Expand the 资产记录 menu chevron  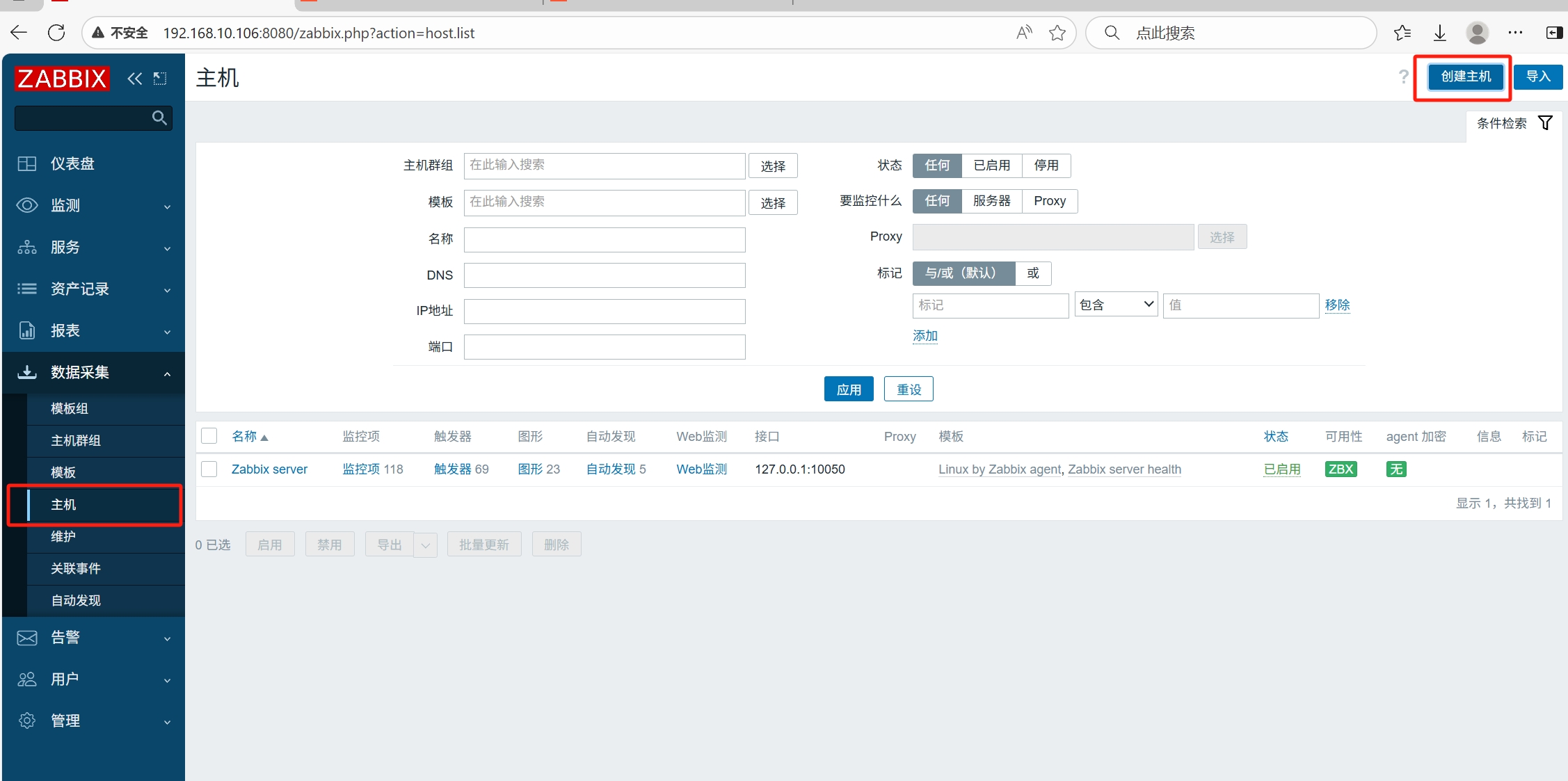pos(167,290)
